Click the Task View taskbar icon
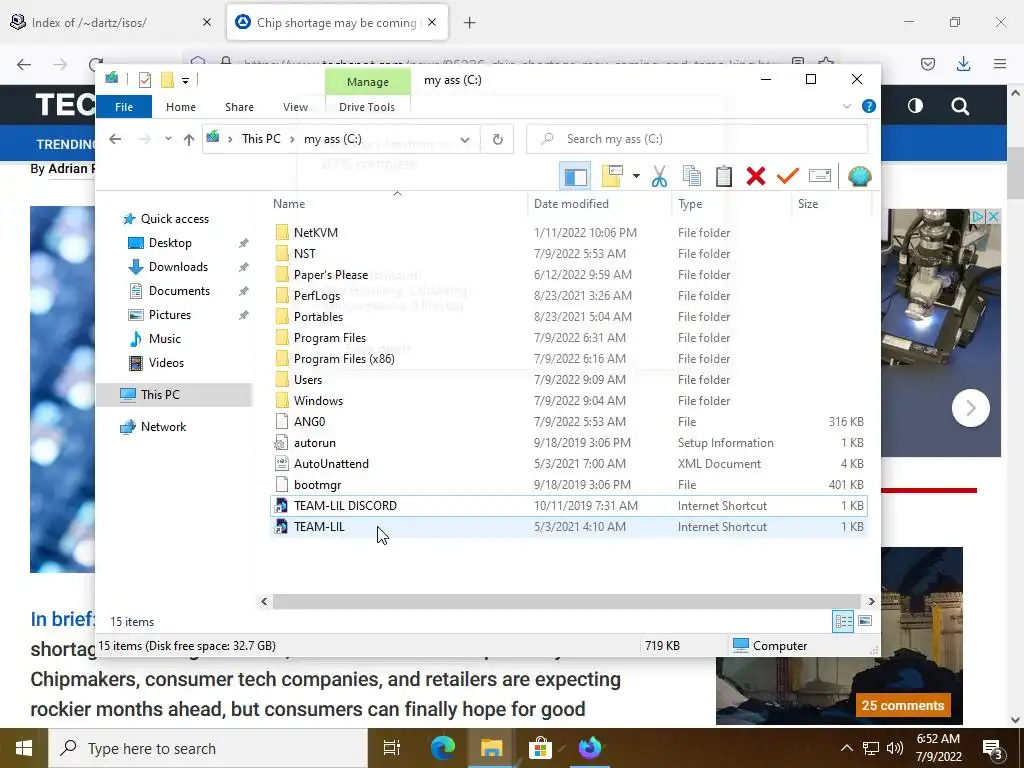The width and height of the screenshot is (1024, 768). [x=392, y=748]
